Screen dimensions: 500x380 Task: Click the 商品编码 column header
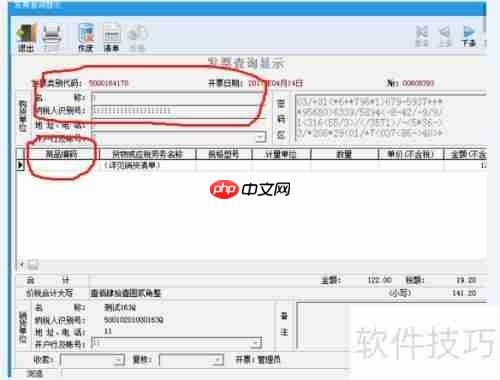(x=62, y=154)
